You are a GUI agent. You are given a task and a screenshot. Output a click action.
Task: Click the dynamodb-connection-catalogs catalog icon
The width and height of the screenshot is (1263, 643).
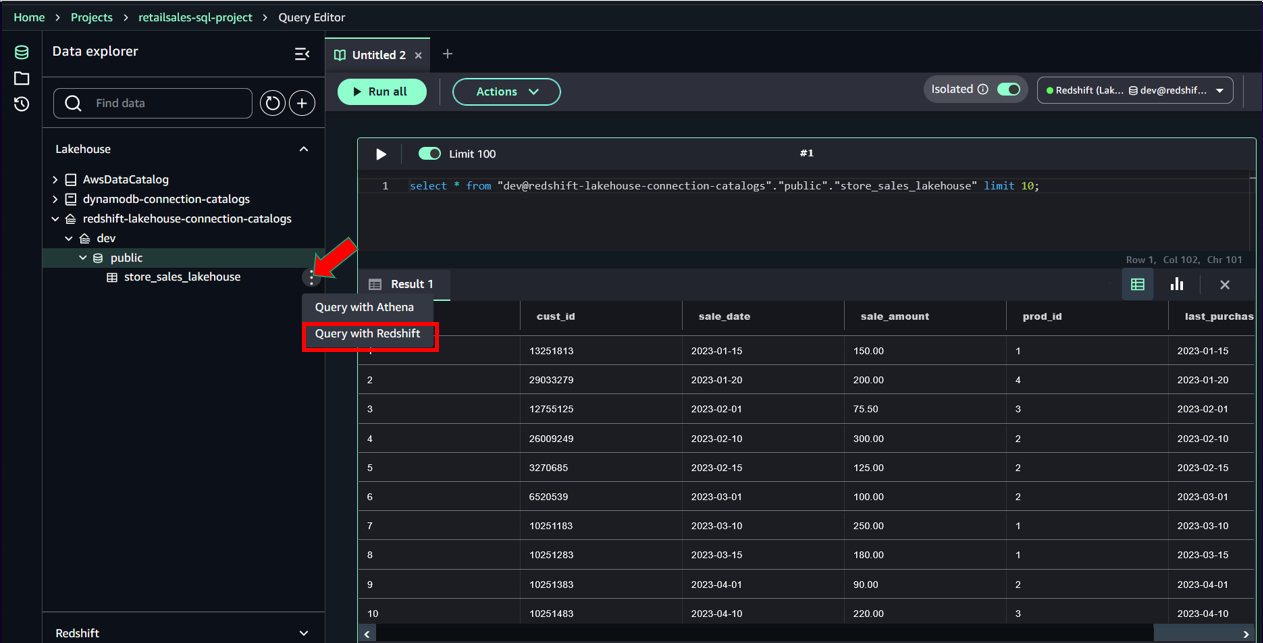pos(71,199)
